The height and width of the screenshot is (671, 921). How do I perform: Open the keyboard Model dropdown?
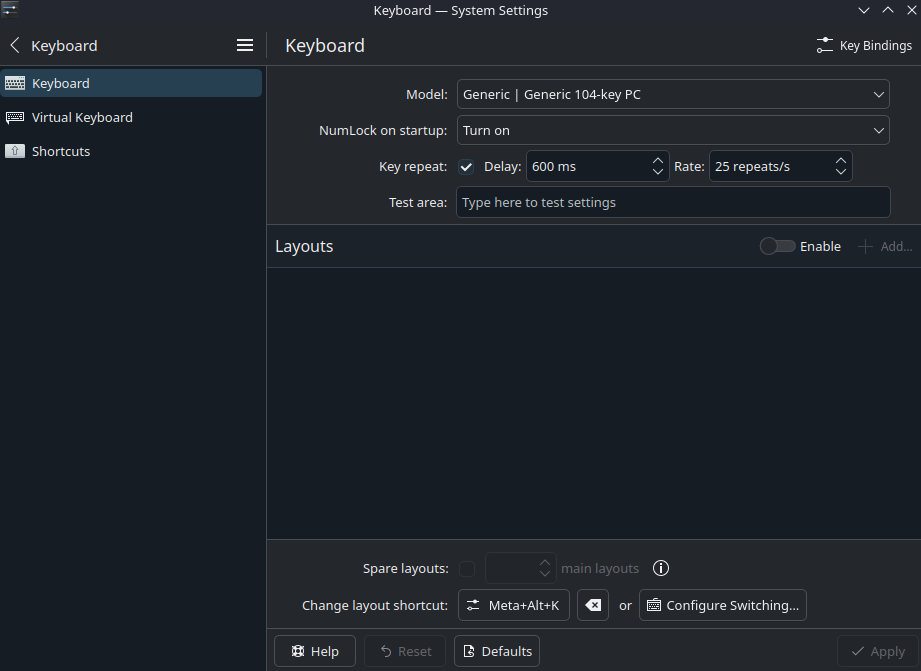[673, 94]
